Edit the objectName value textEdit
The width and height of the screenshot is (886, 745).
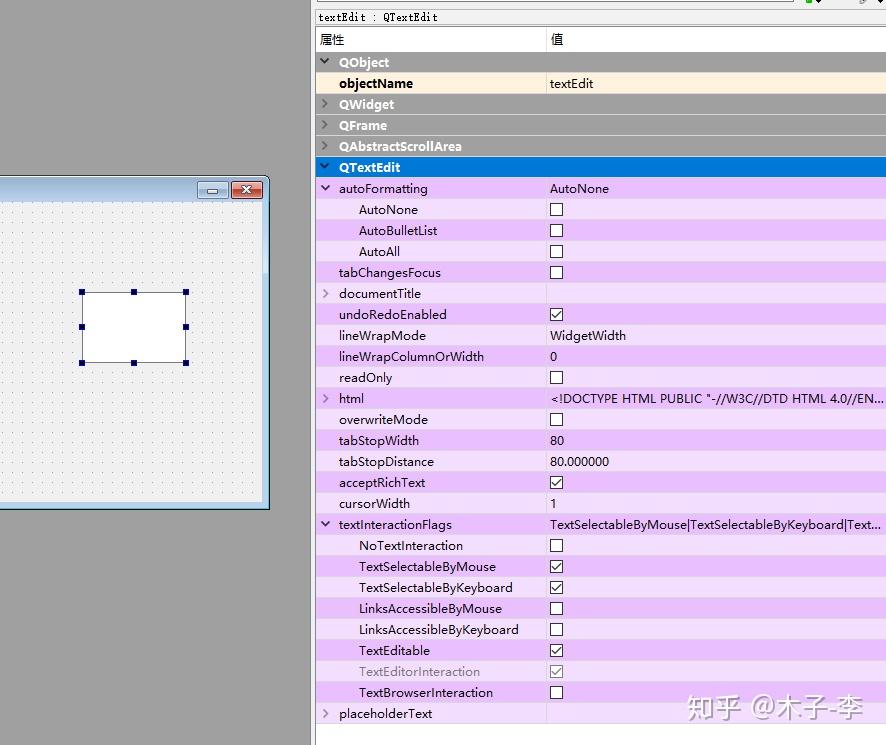(x=716, y=84)
